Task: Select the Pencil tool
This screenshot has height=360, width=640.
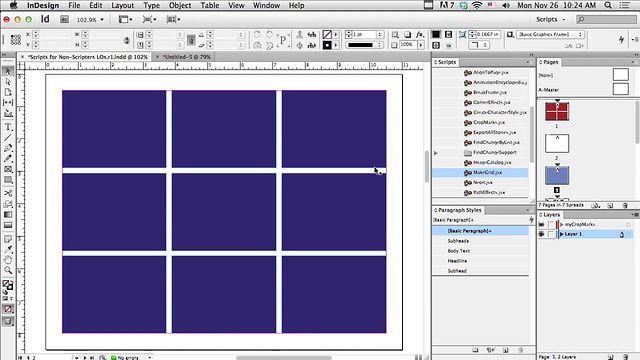Action: click(8, 158)
